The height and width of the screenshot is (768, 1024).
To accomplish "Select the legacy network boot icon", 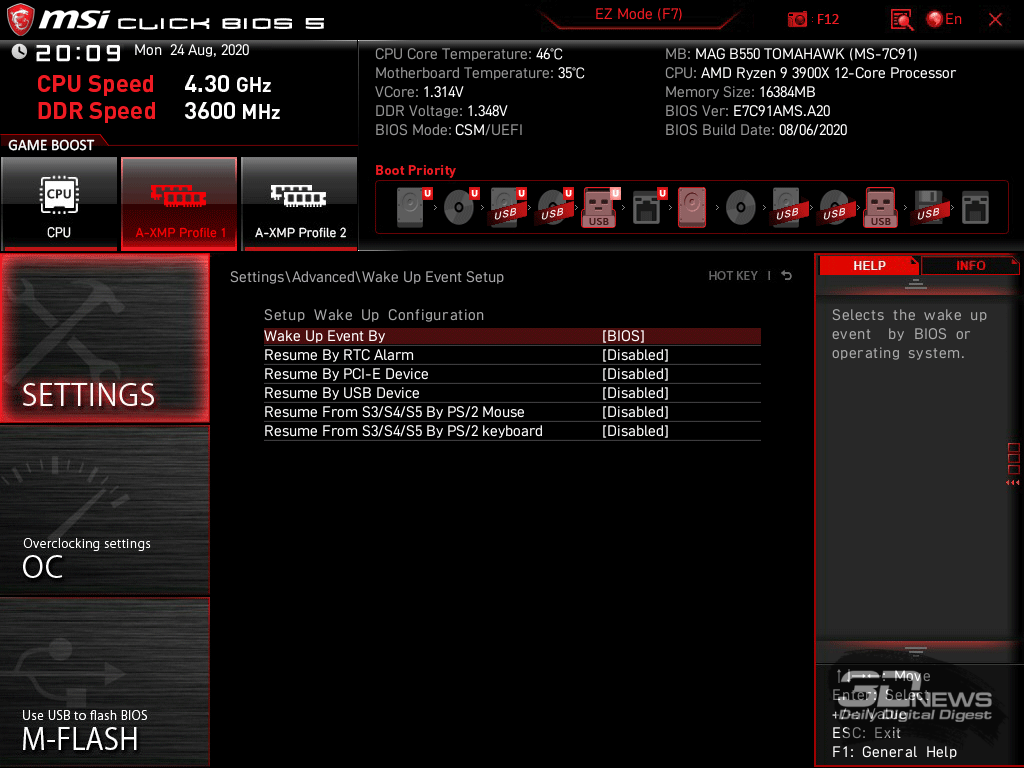I will [976, 207].
